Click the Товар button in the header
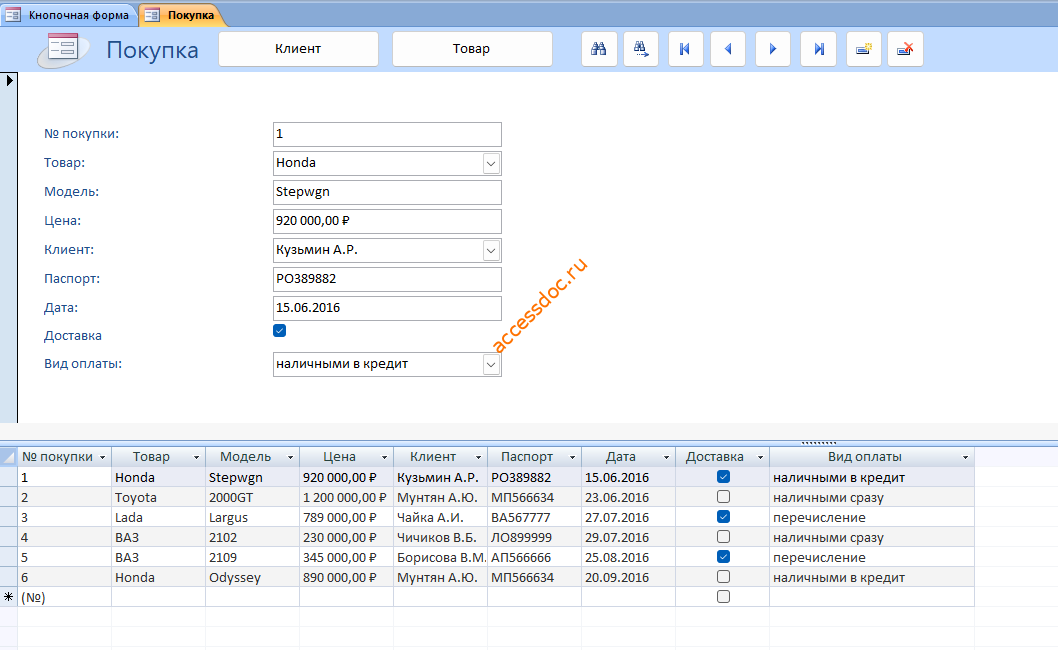This screenshot has height=650, width=1058. pos(472,49)
